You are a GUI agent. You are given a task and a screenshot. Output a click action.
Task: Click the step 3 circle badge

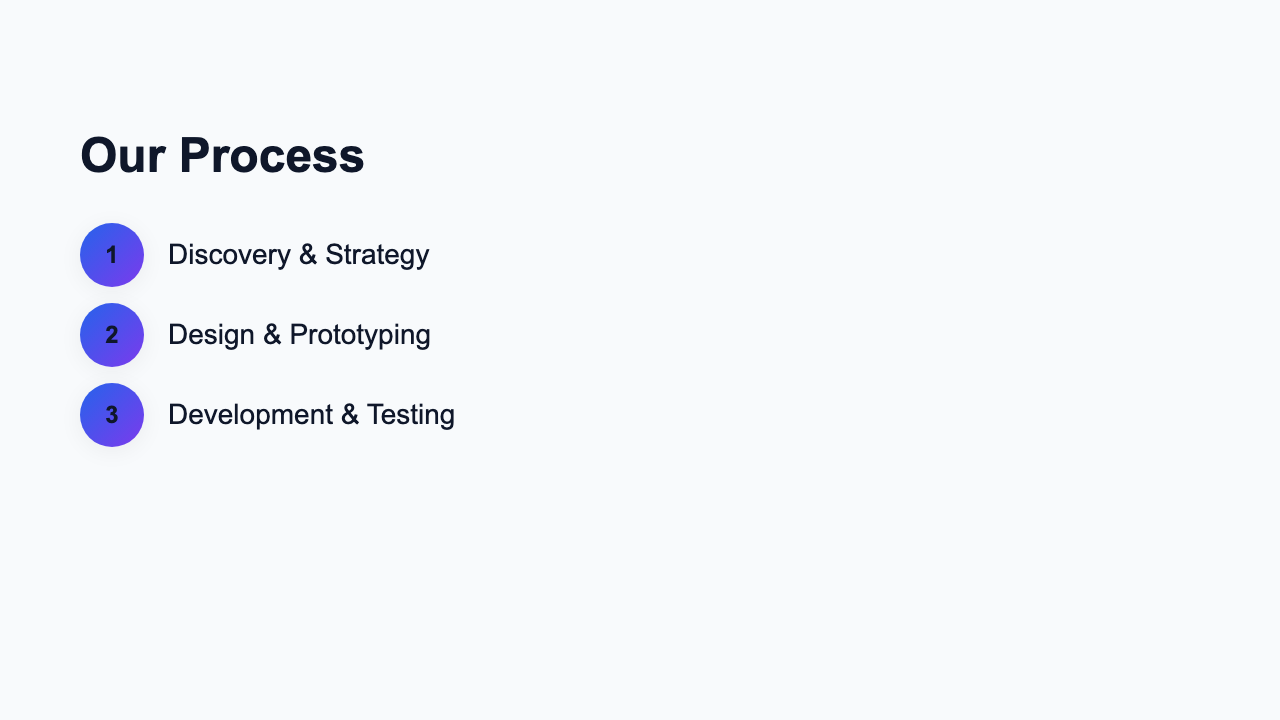point(112,415)
